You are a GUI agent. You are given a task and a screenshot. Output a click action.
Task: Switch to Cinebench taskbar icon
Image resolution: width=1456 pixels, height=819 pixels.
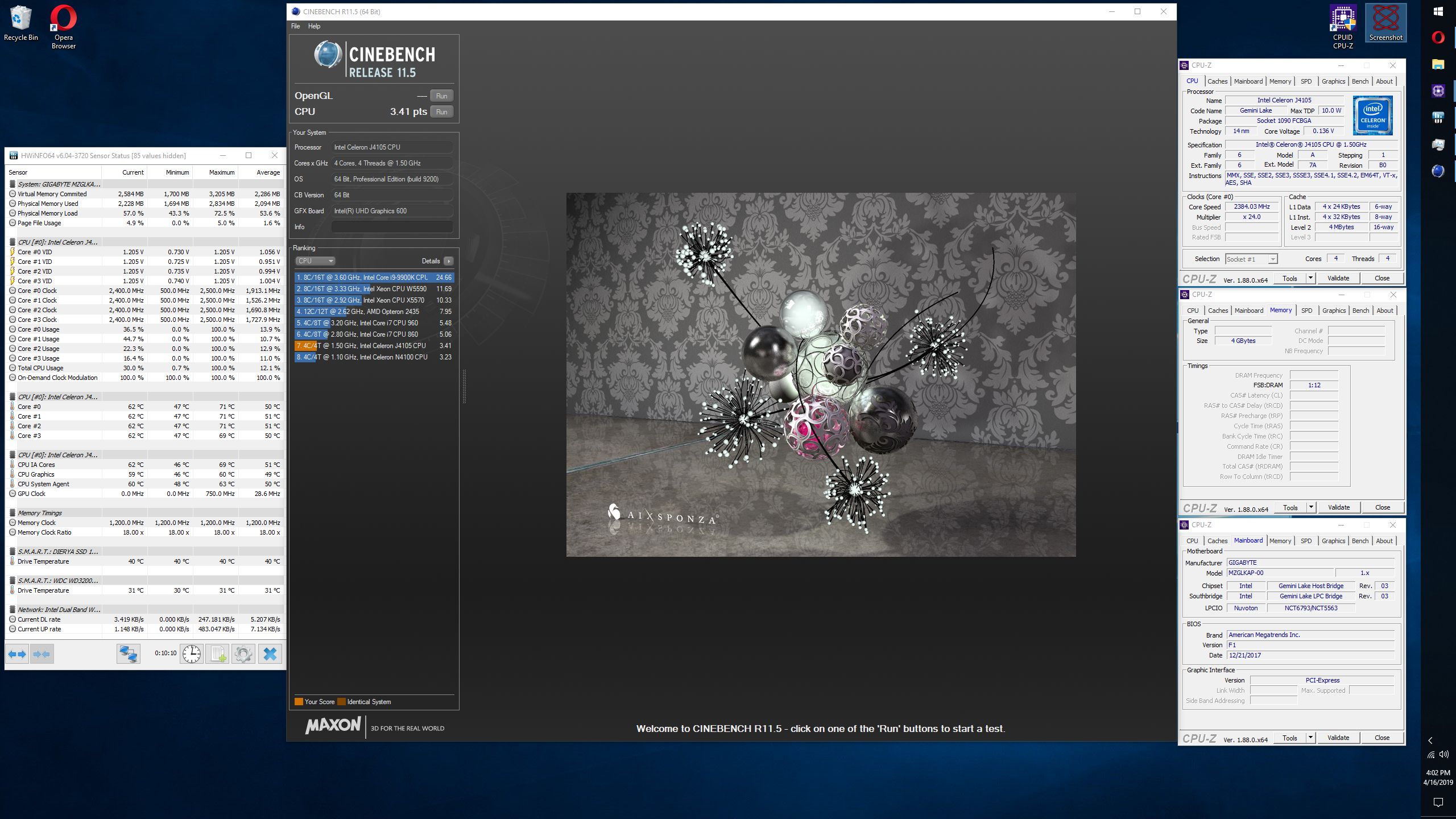coord(1438,171)
